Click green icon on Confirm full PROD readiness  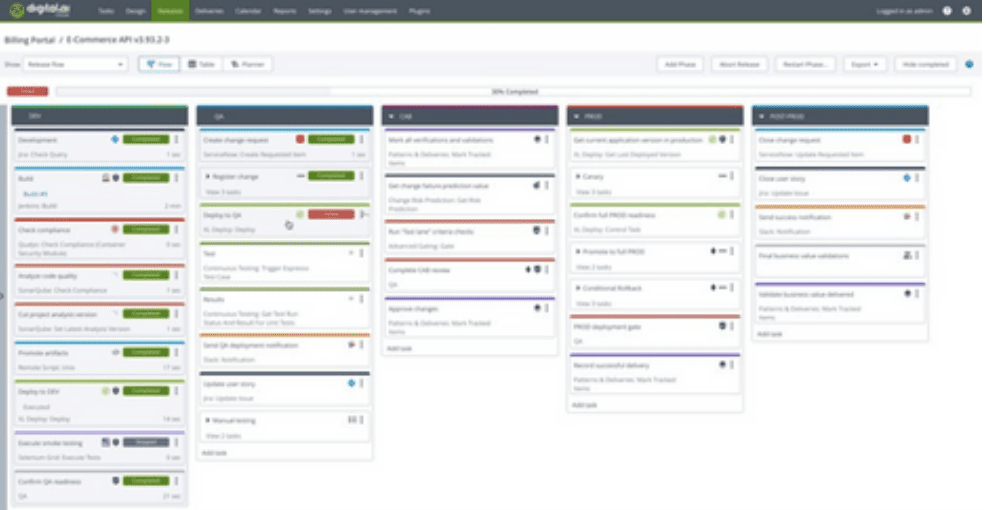pos(722,215)
